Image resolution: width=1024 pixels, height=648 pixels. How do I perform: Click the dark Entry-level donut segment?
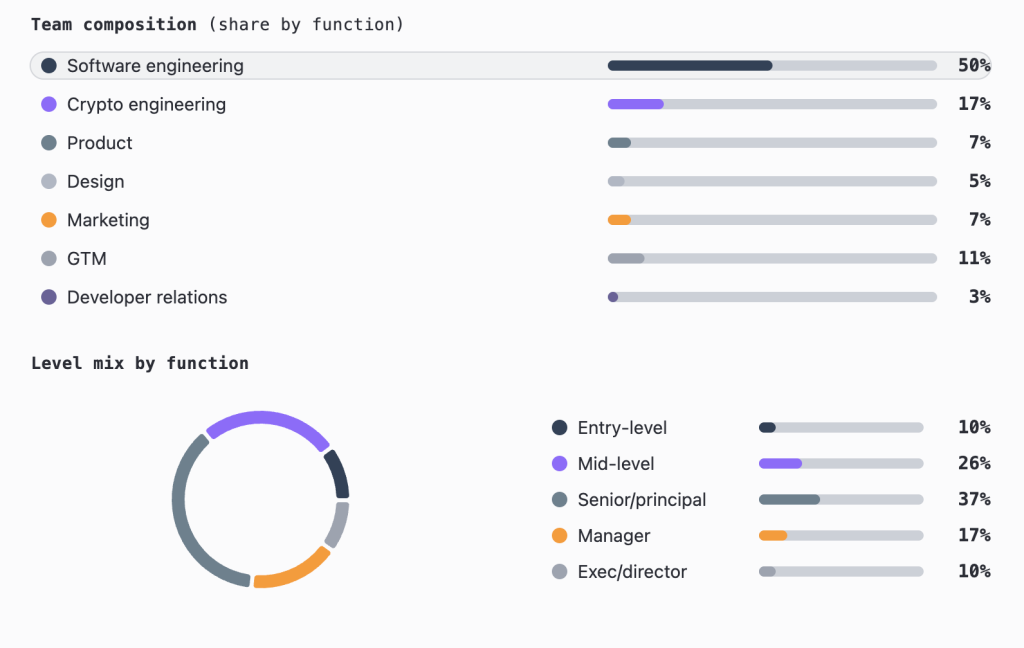click(x=338, y=474)
